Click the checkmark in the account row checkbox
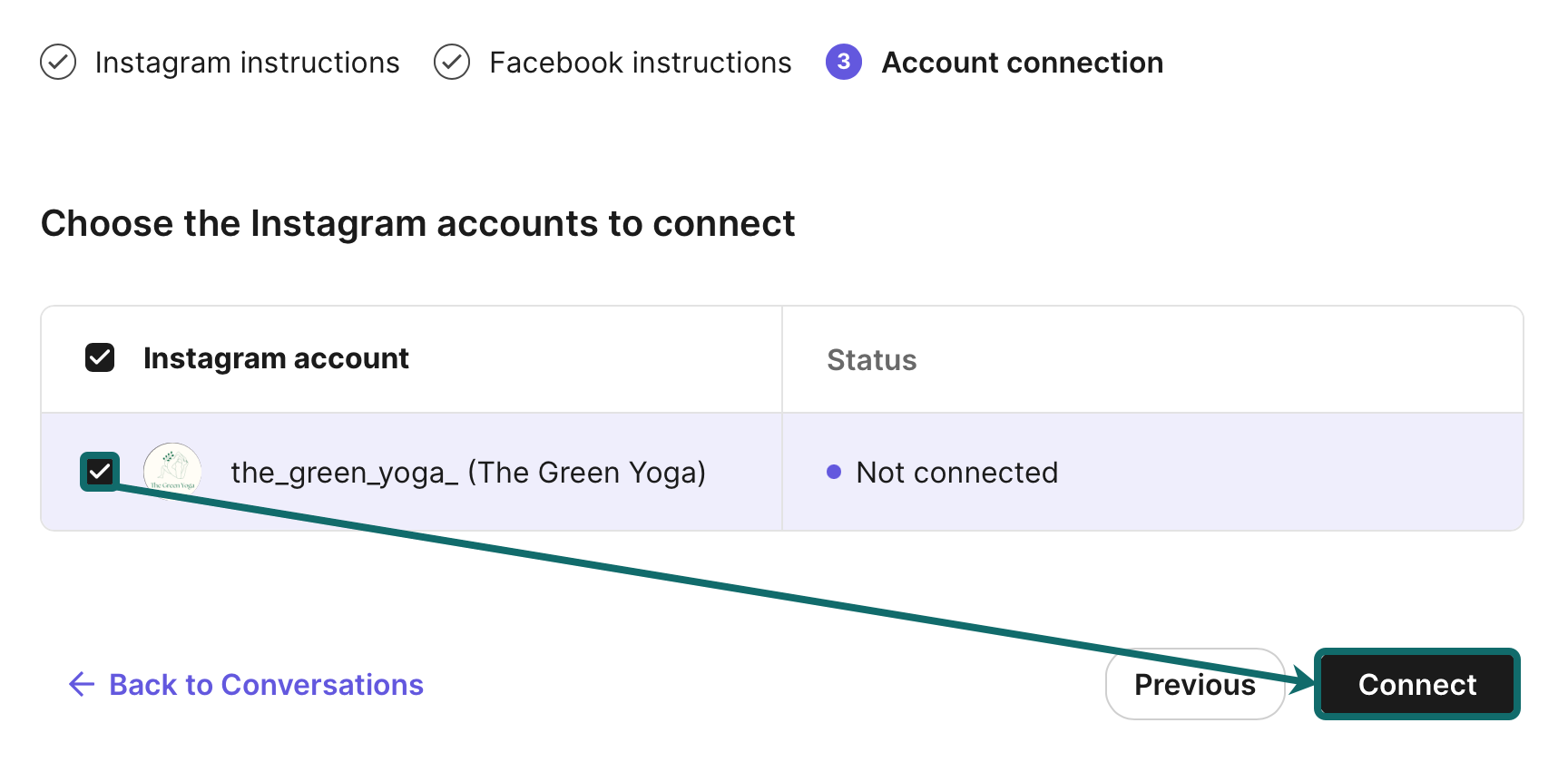Screen dimensions: 1568x762 [x=100, y=472]
